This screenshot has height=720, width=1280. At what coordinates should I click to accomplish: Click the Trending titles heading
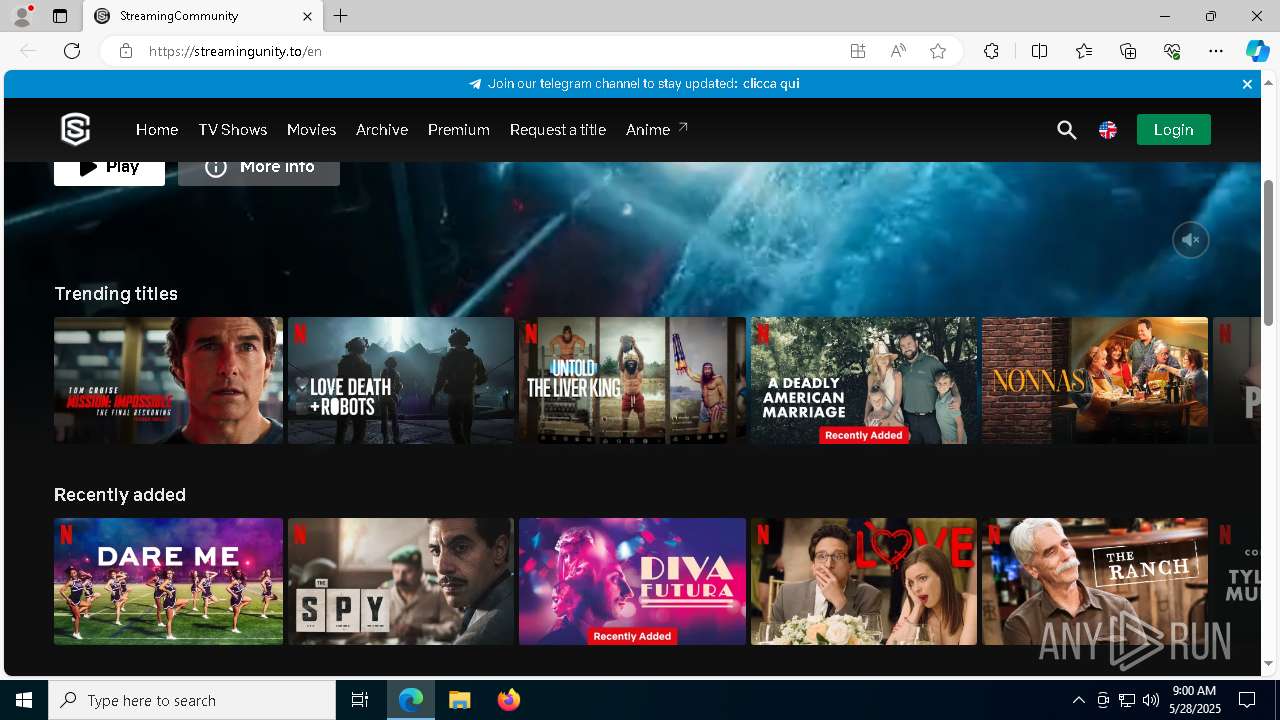[116, 294]
